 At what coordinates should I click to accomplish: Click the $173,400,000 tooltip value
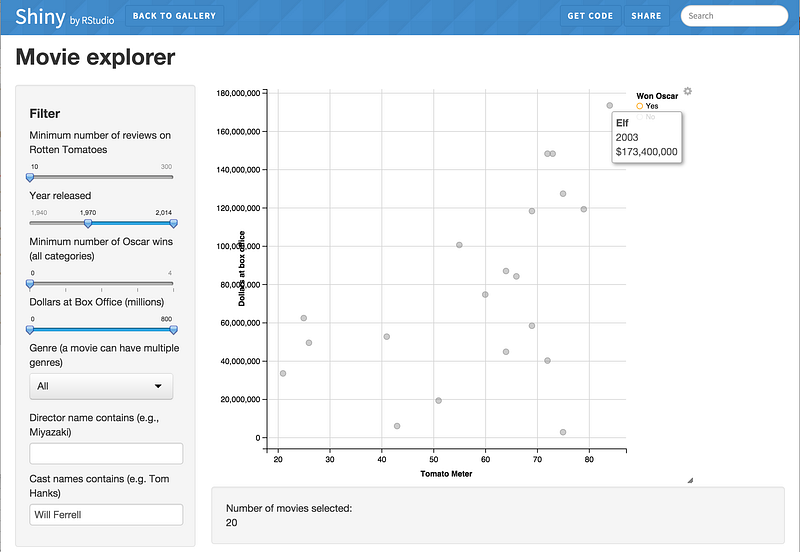click(646, 152)
